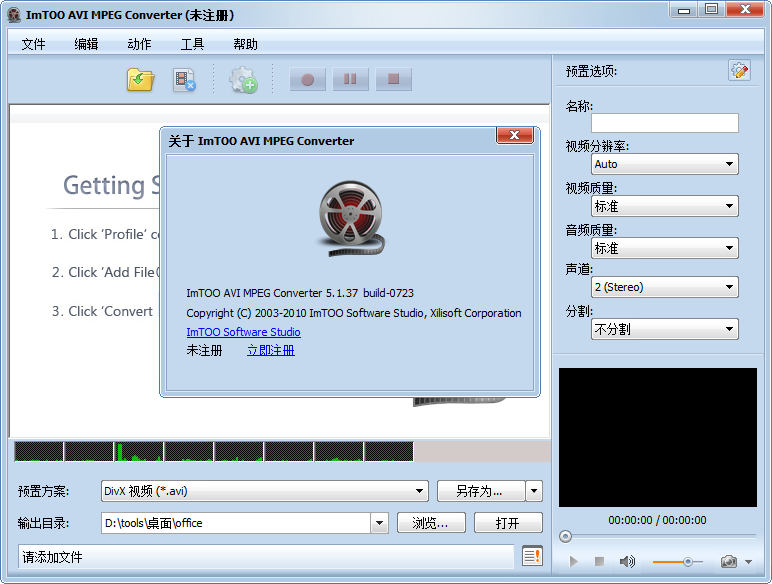Expand the 声道 2 (Stereo) dropdown
The image size is (772, 584).
[x=665, y=287]
